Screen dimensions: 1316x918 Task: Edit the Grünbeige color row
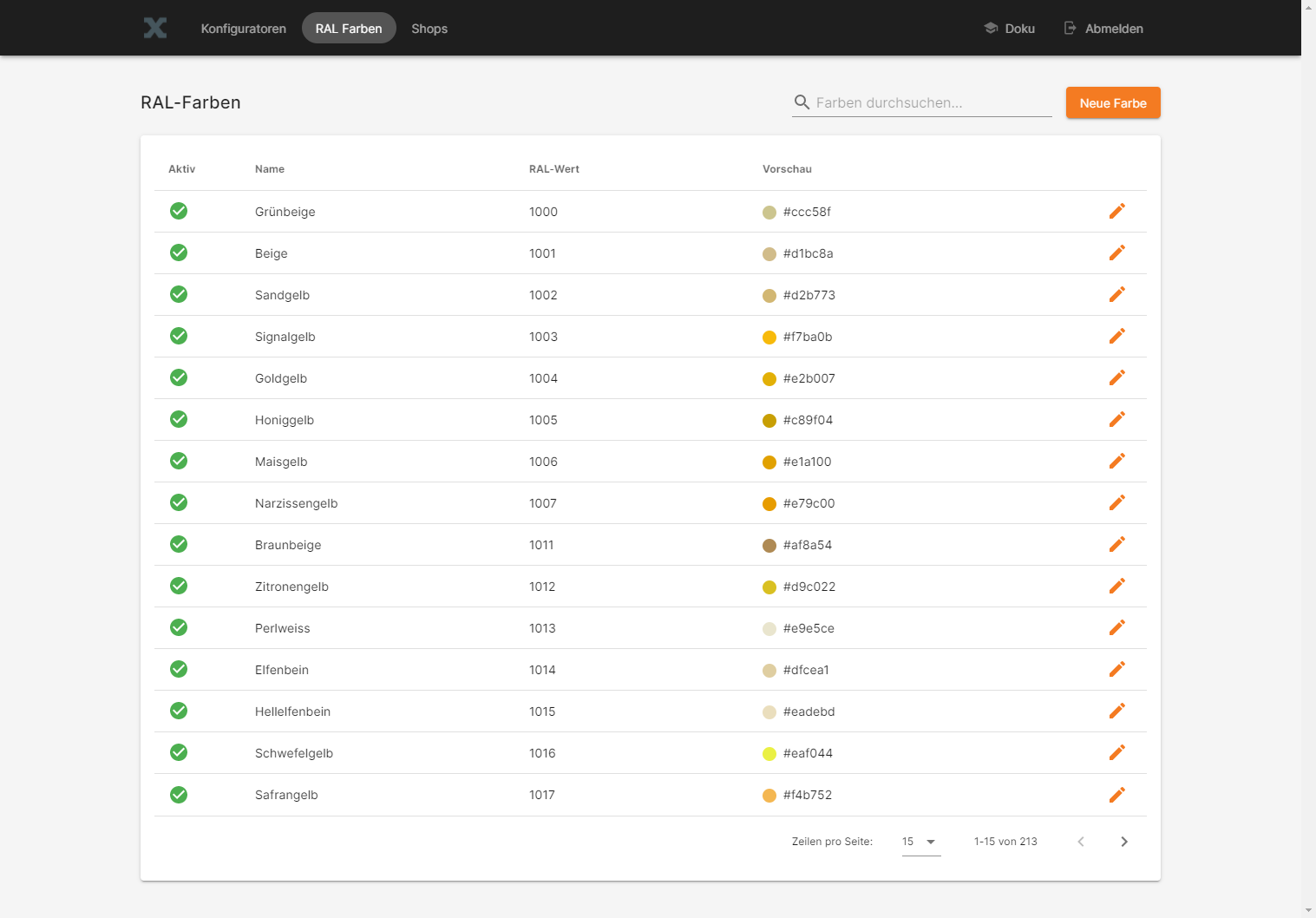1116,211
